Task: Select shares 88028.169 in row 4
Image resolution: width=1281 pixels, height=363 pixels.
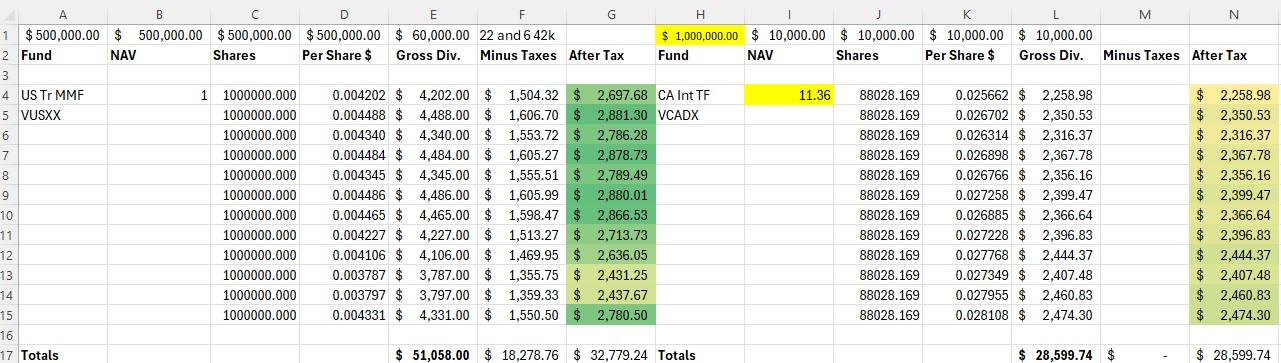Action: [x=877, y=96]
